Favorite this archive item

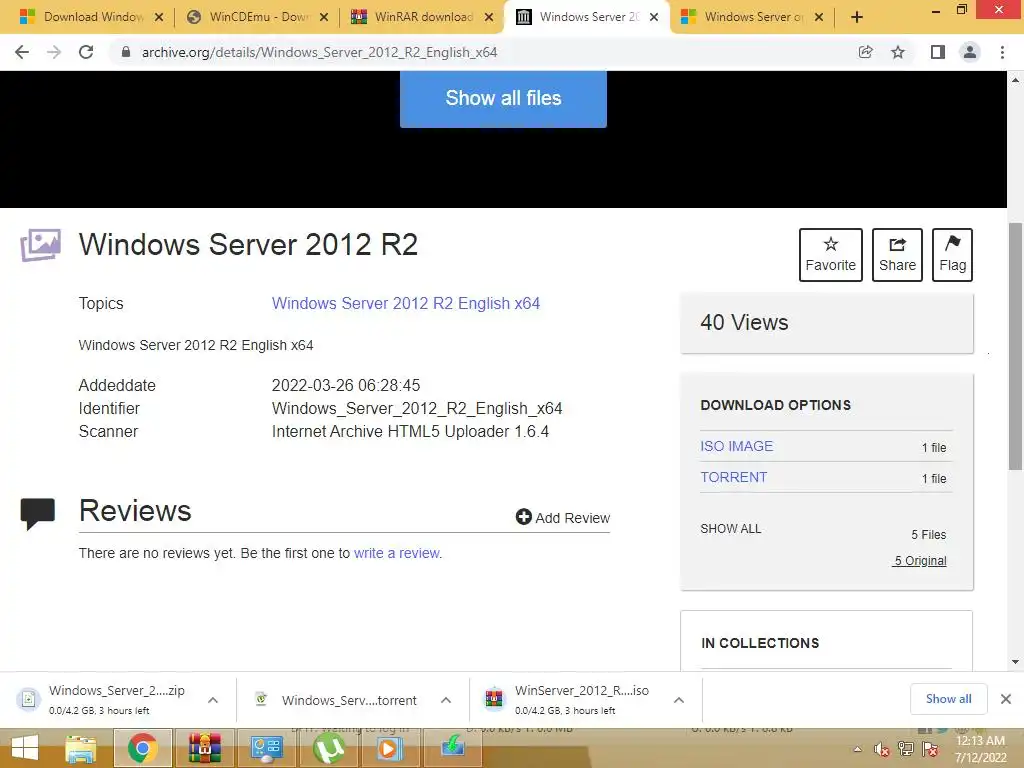831,255
